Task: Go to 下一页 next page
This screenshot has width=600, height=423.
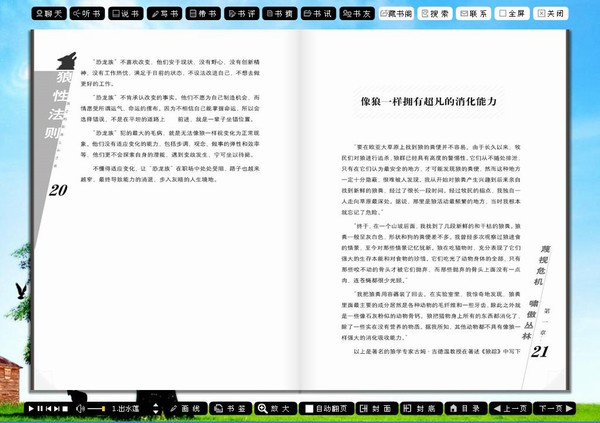Action: pyautogui.click(x=555, y=409)
